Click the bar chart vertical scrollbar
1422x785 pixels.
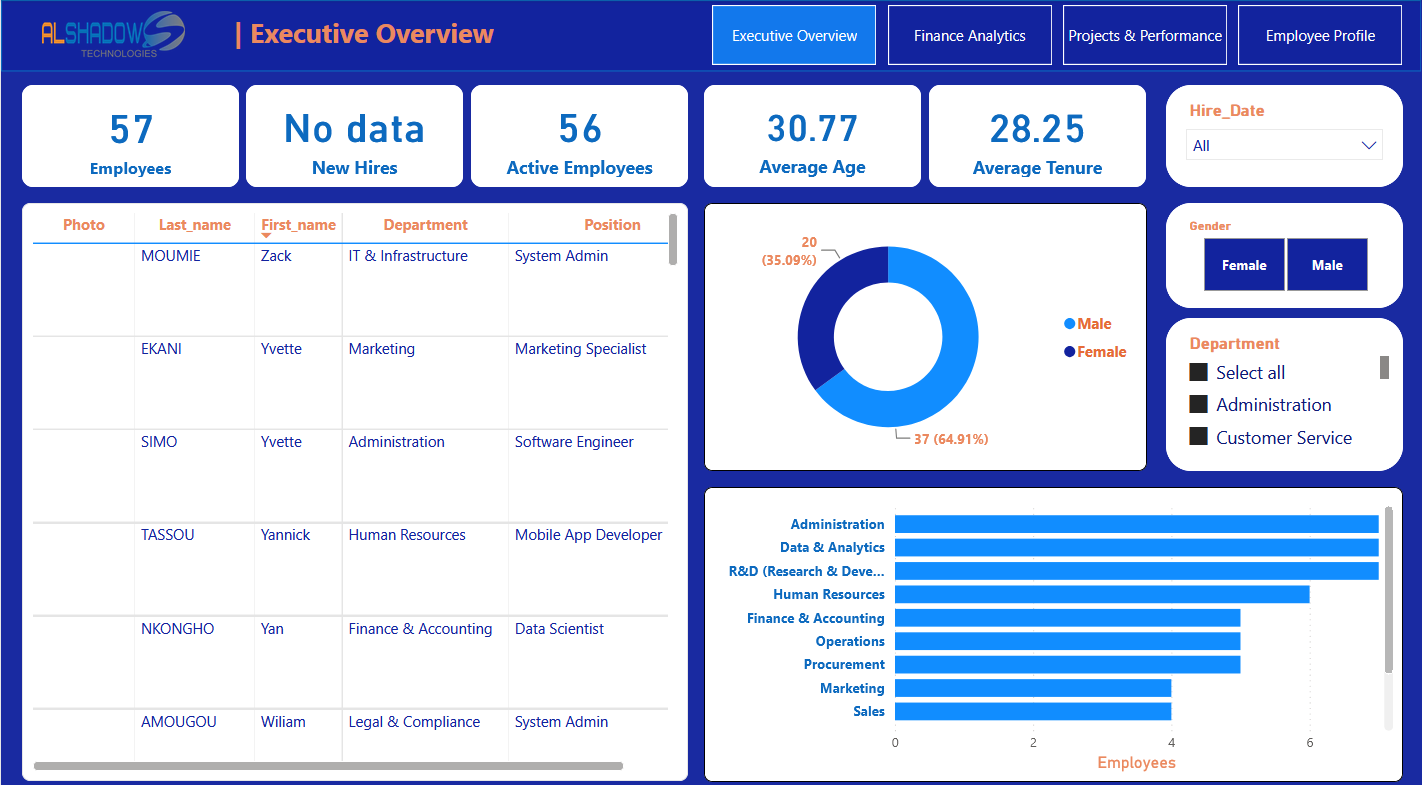[1388, 590]
